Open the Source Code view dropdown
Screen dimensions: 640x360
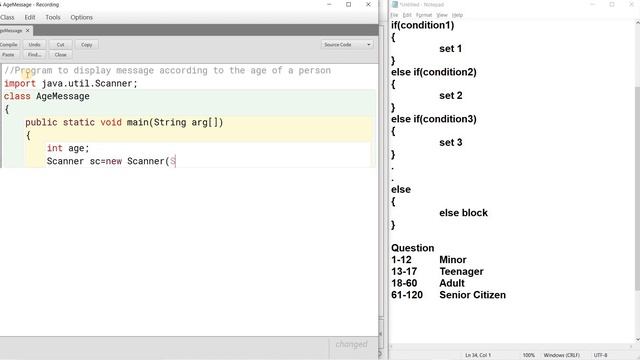[347, 44]
